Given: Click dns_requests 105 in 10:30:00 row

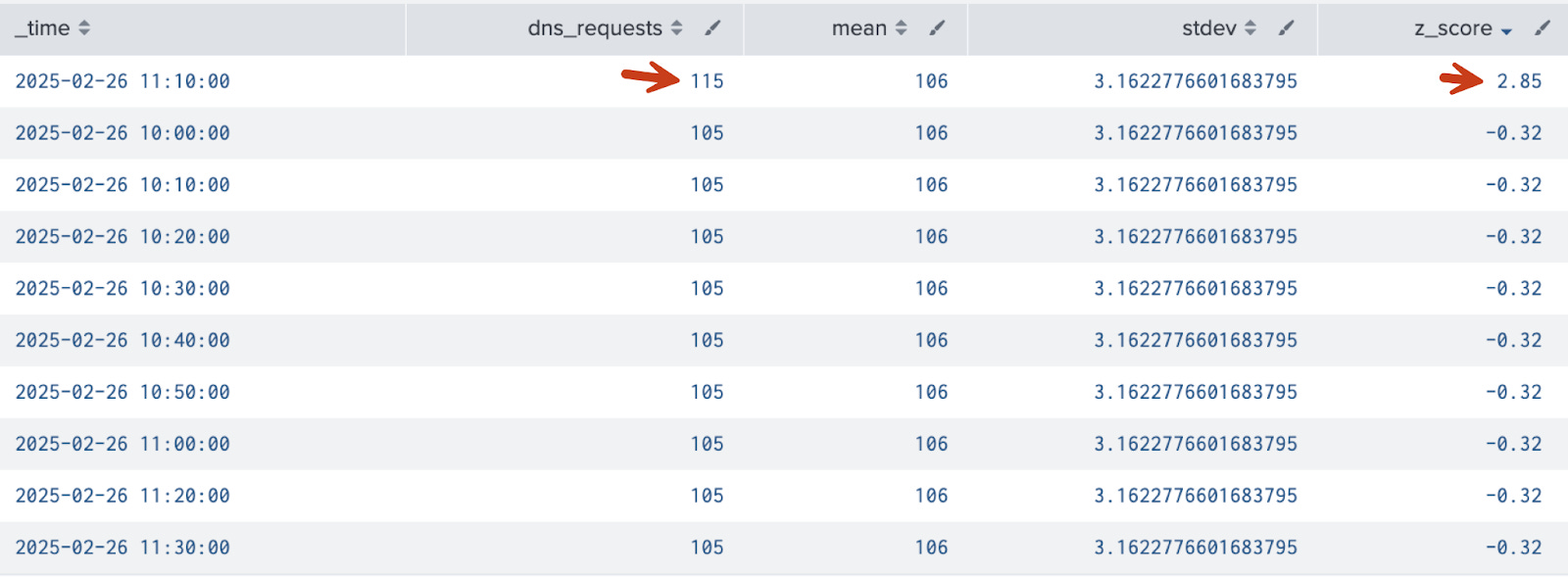Looking at the screenshot, I should (707, 289).
